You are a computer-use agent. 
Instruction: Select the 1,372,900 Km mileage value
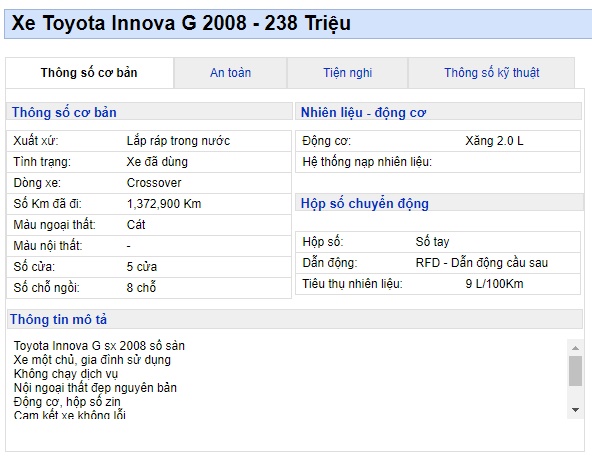click(164, 204)
